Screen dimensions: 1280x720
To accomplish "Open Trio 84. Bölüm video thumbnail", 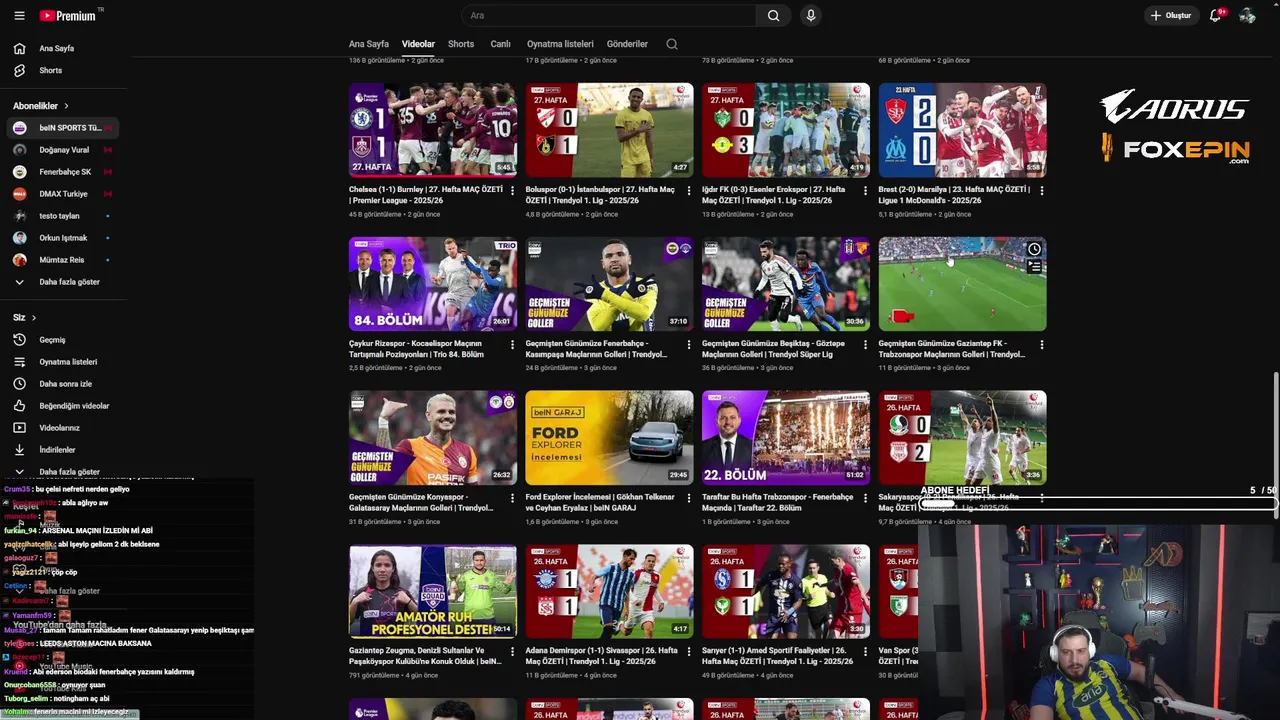I will tap(433, 284).
